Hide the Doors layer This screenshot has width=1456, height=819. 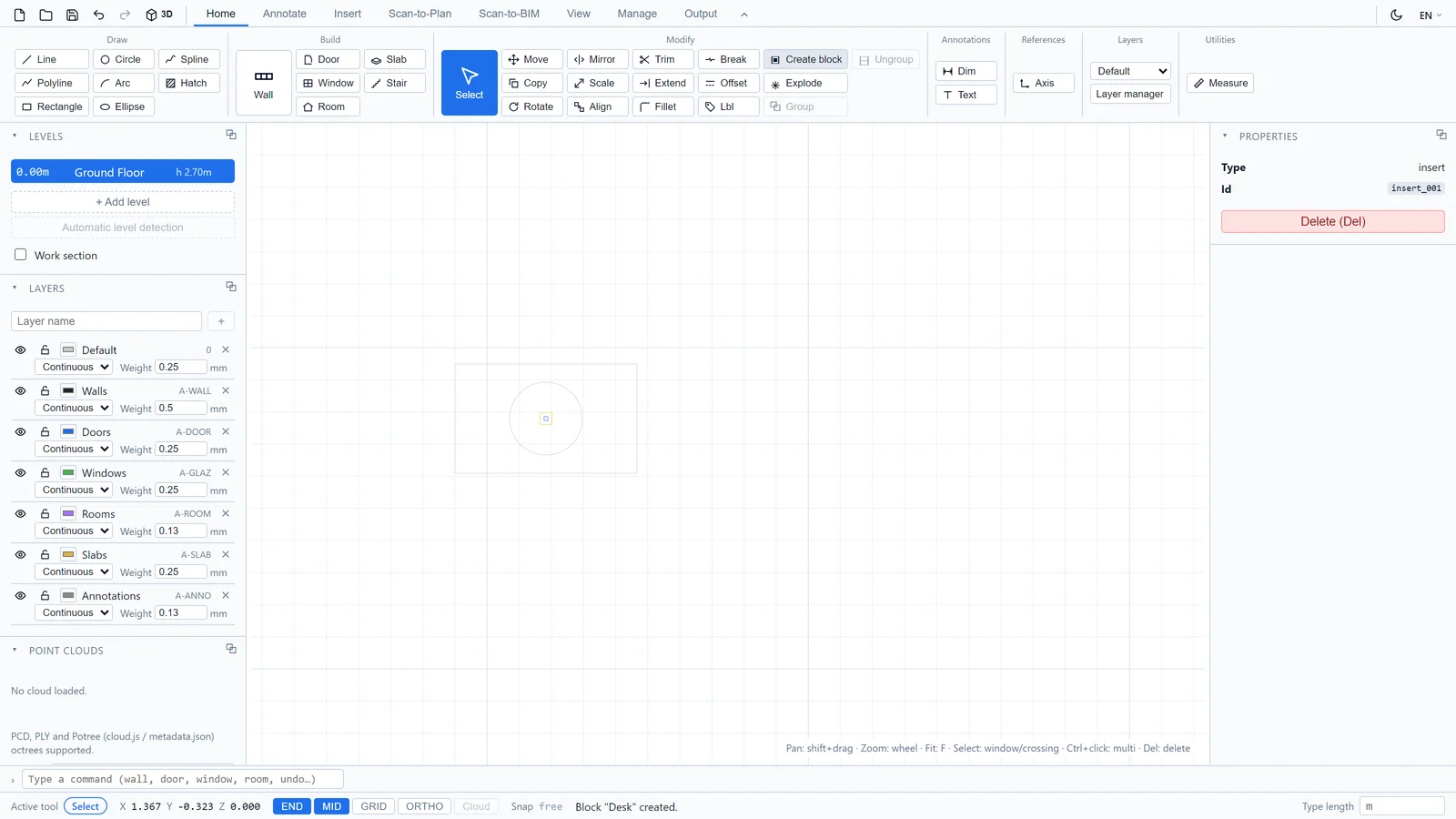[20, 431]
